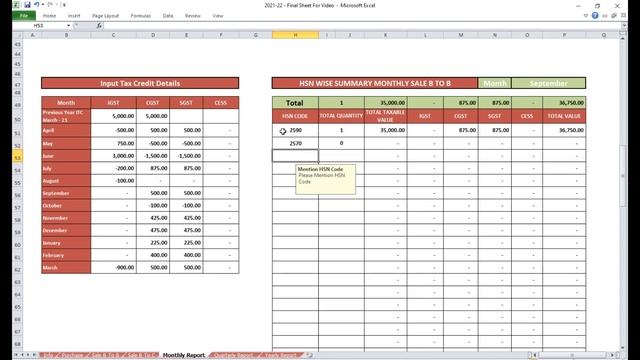Click the vertical scrollbar up arrow

point(623,39)
